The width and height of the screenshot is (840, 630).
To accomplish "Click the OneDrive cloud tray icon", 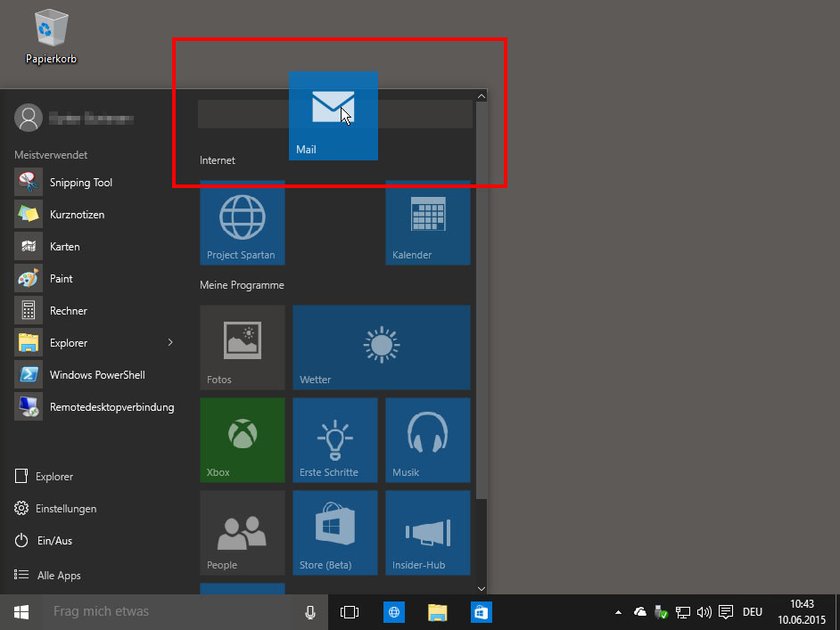I will click(640, 612).
